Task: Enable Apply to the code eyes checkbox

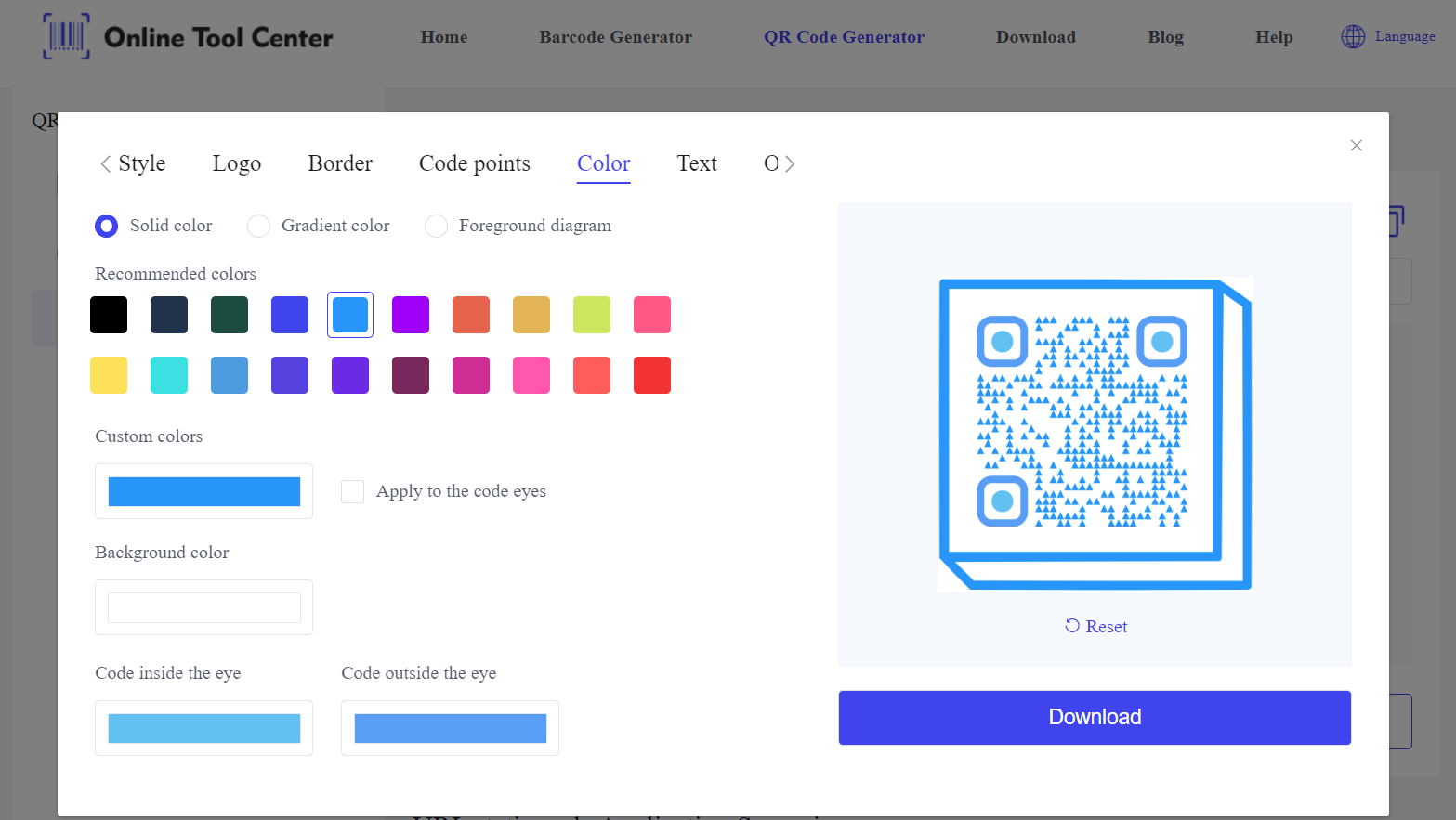Action: [352, 491]
